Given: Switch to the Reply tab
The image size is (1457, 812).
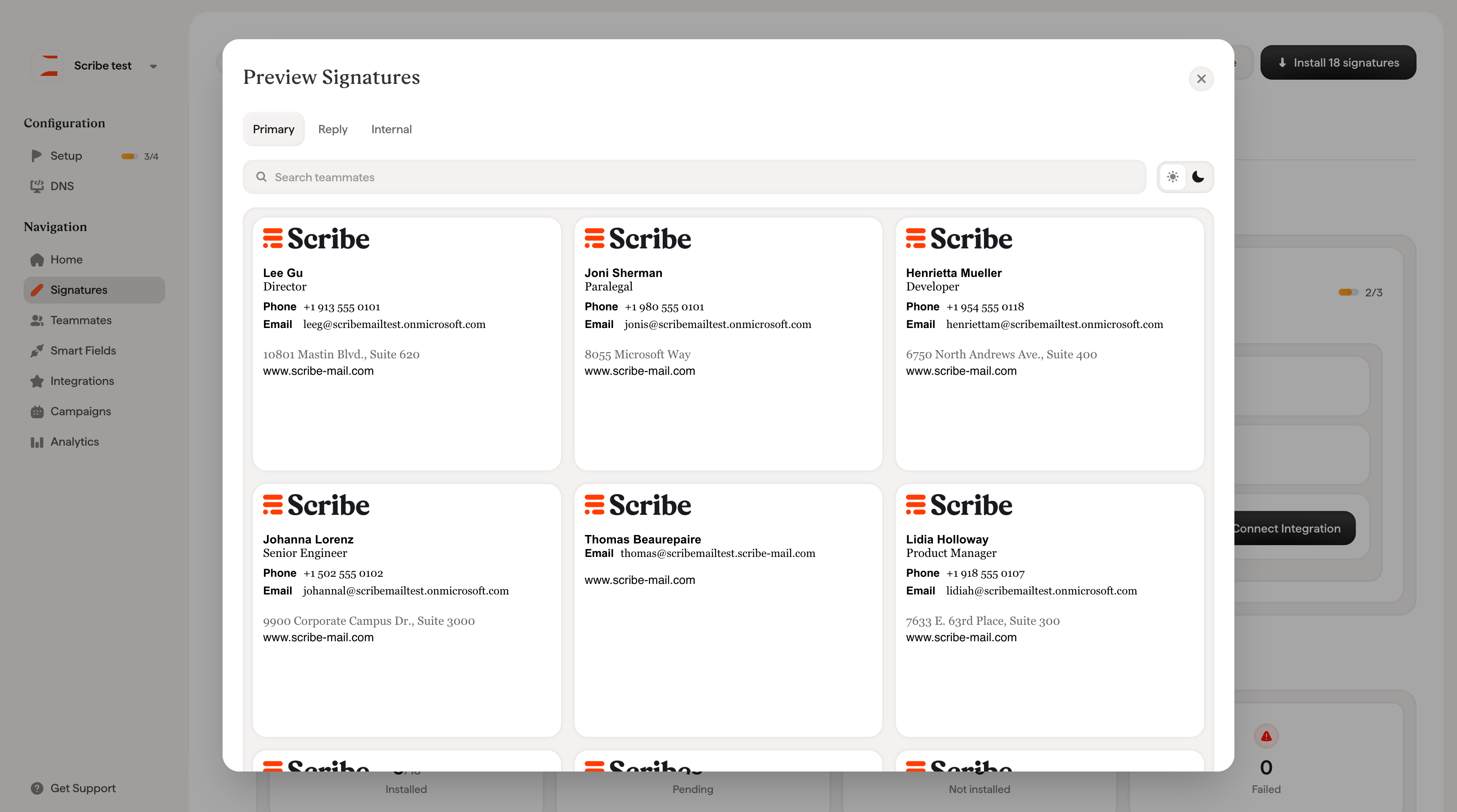Looking at the screenshot, I should point(333,129).
